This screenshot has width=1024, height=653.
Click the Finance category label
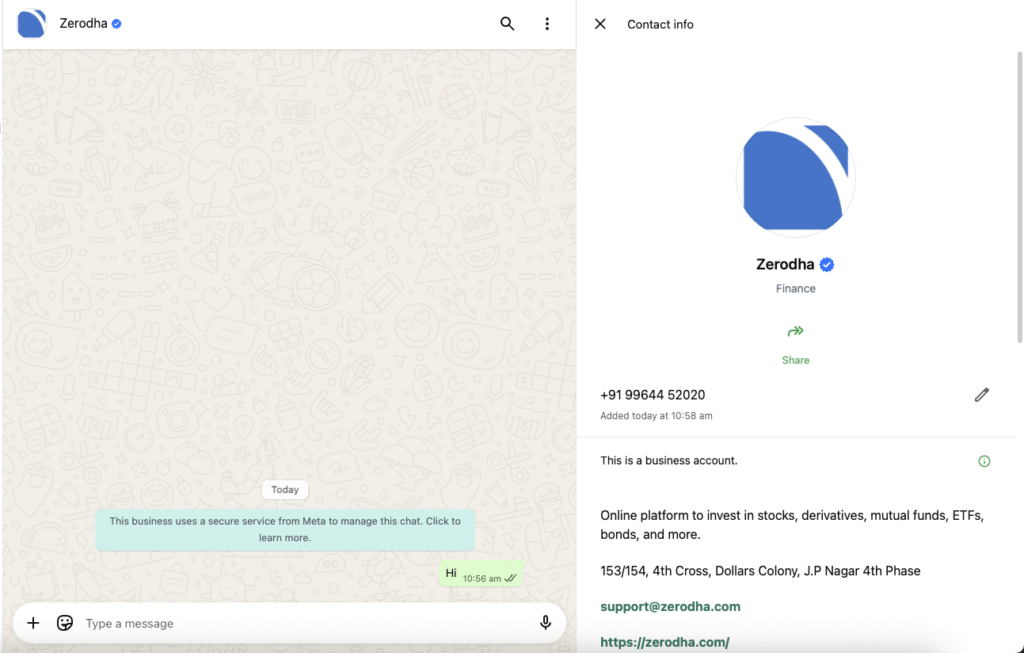tap(795, 288)
